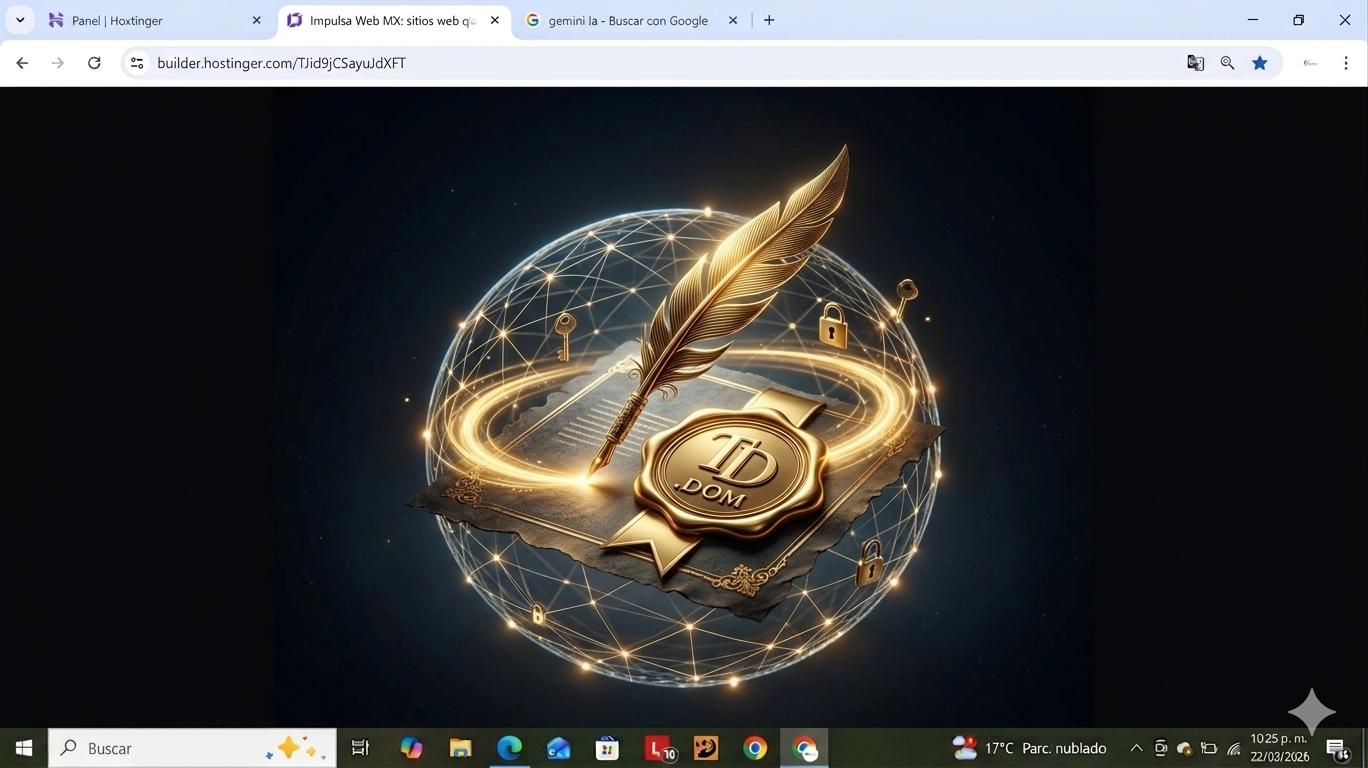Show hidden system tray icons
Image resolution: width=1368 pixels, height=768 pixels.
click(1136, 748)
